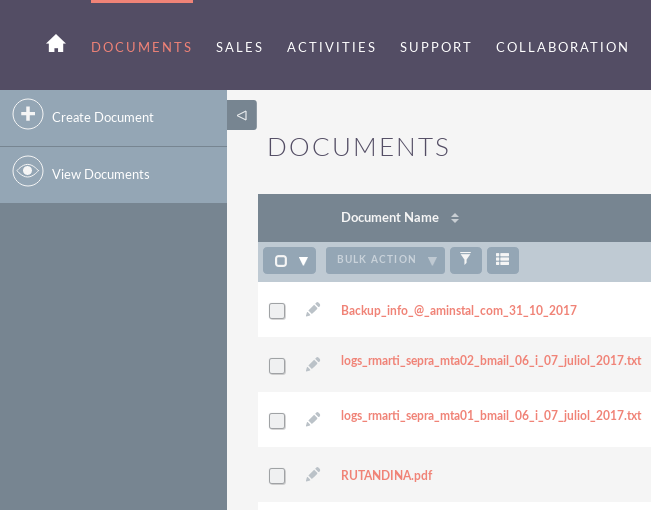The width and height of the screenshot is (651, 510).
Task: Edit Backup_info document via pencil icon
Action: tap(313, 309)
